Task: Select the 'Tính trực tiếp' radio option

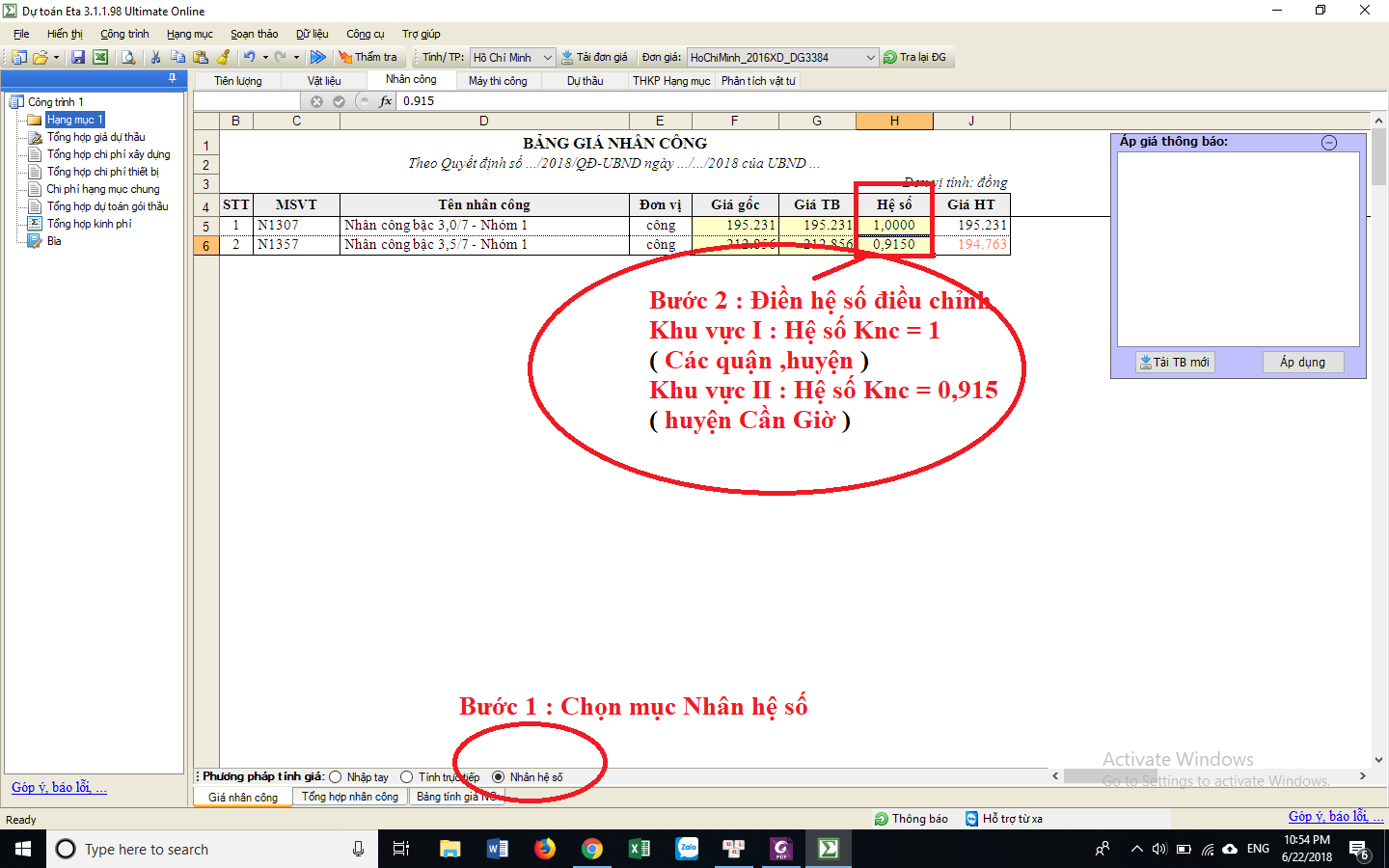Action: click(x=407, y=777)
